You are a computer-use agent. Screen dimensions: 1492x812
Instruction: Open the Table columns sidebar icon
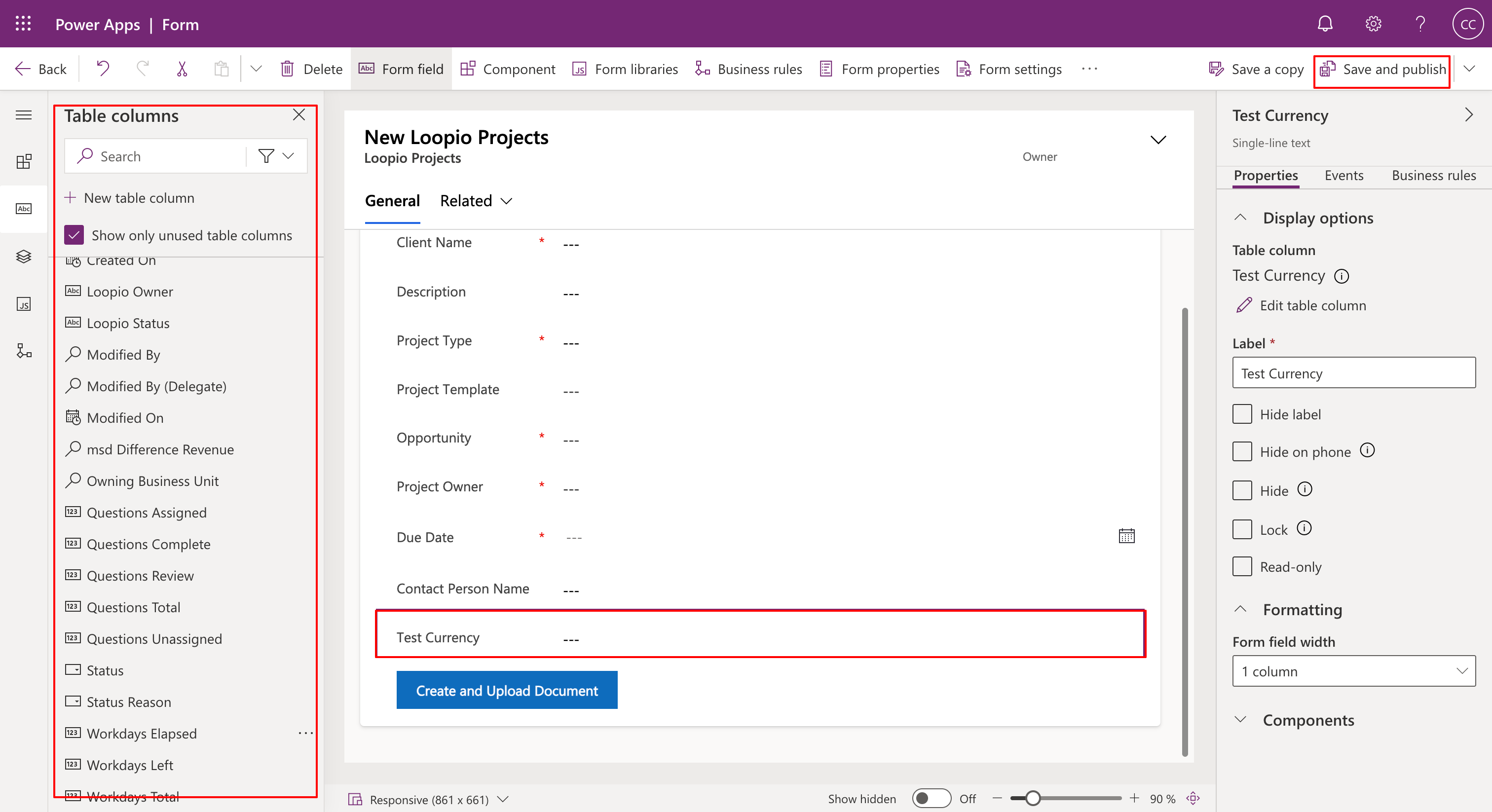[24, 209]
